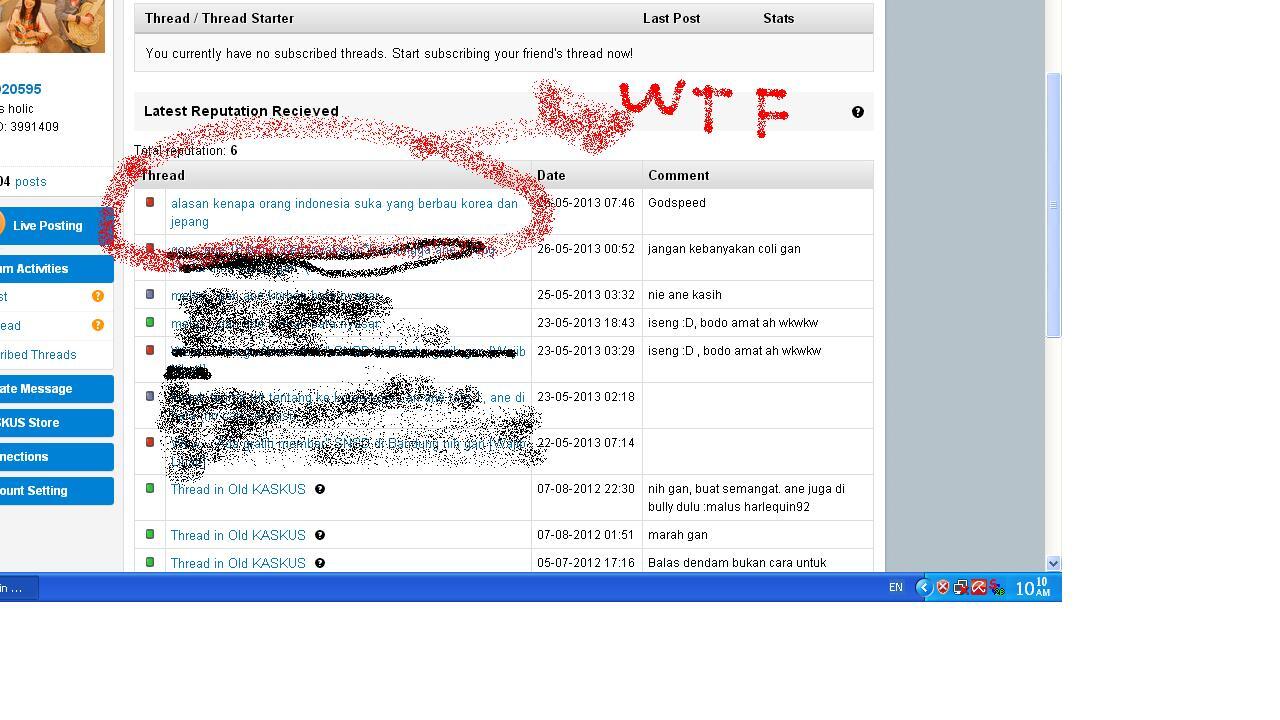Viewport: 1280px width, 720px height.
Task: Click the profile avatar picture
Action: tap(52, 26)
